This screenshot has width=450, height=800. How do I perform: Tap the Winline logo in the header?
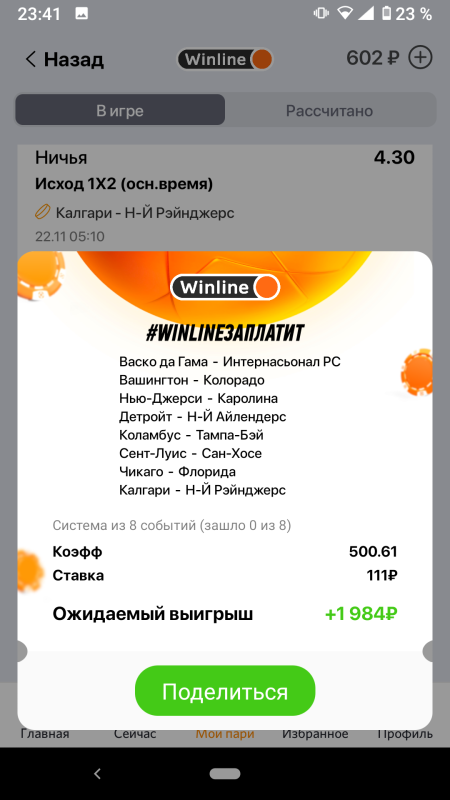224,59
